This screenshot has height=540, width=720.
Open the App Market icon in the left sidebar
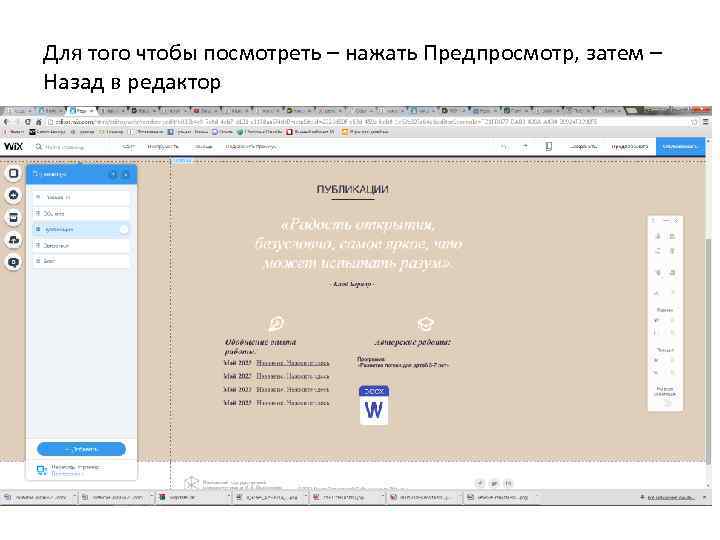14,217
